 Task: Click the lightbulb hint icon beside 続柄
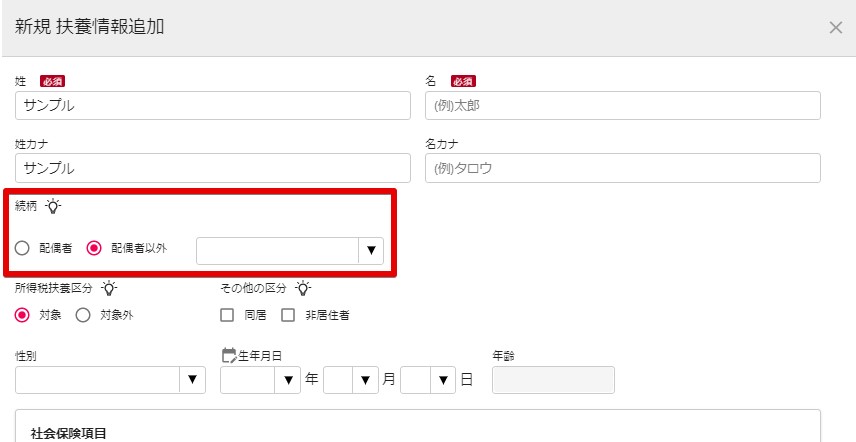(x=53, y=206)
